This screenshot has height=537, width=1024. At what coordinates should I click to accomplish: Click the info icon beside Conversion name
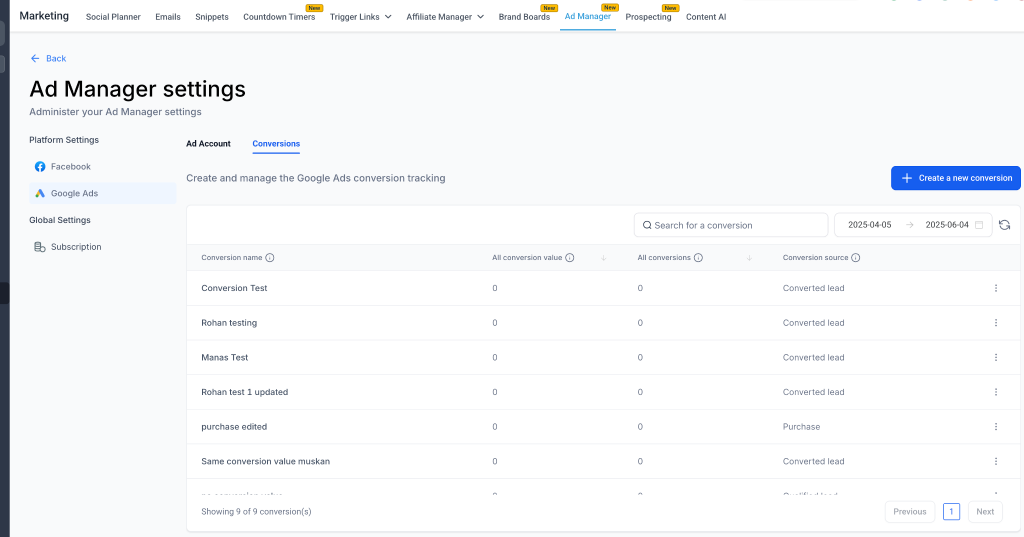[270, 257]
